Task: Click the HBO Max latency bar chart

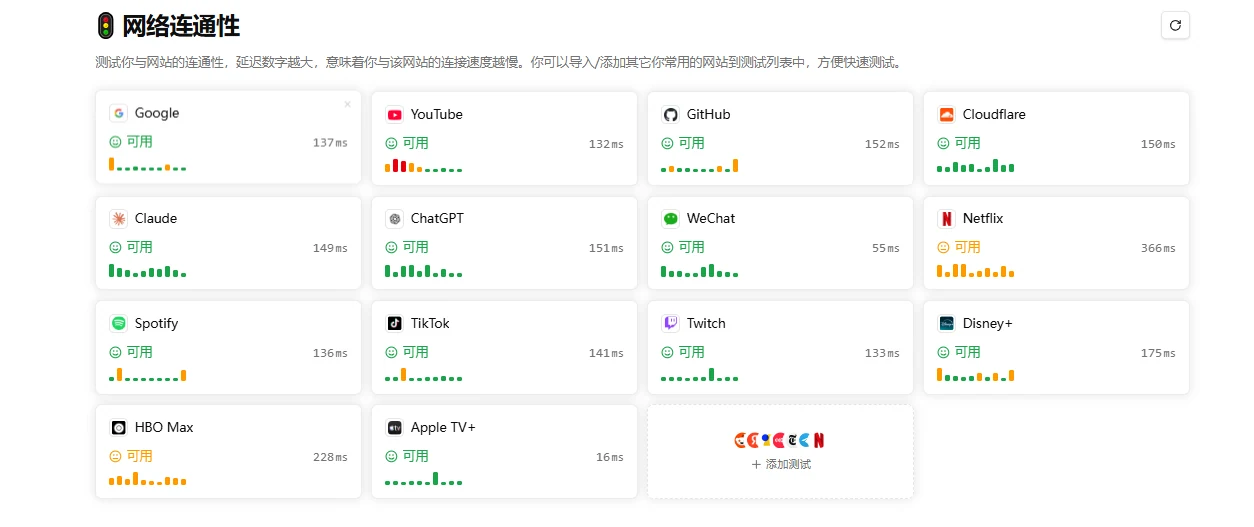Action: coord(148,479)
